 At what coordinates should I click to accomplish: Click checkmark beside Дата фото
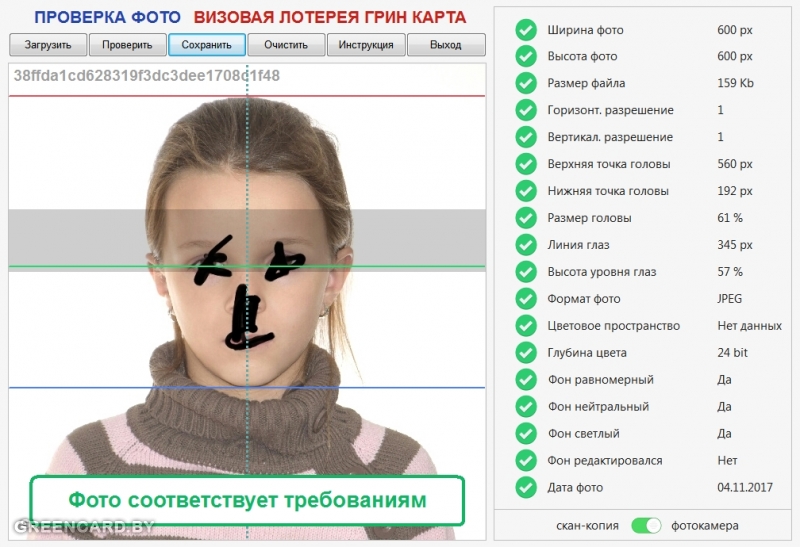pyautogui.click(x=526, y=487)
